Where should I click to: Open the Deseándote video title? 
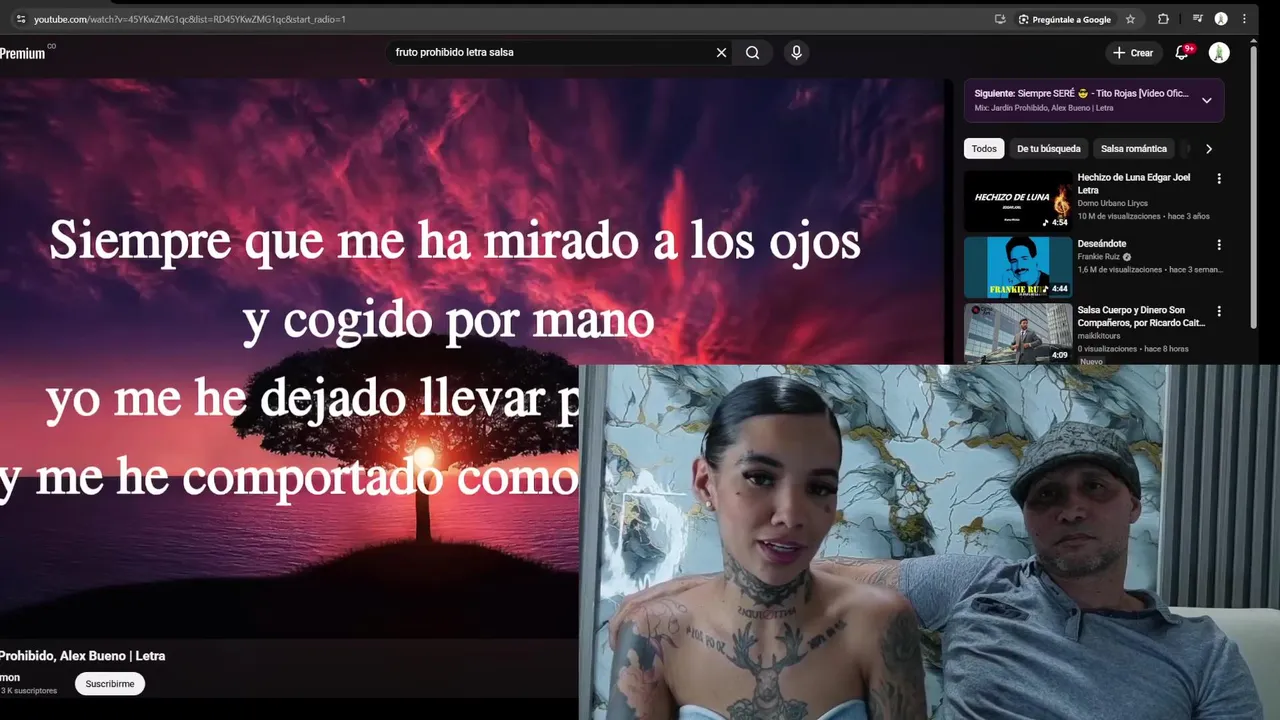pyautogui.click(x=1102, y=244)
